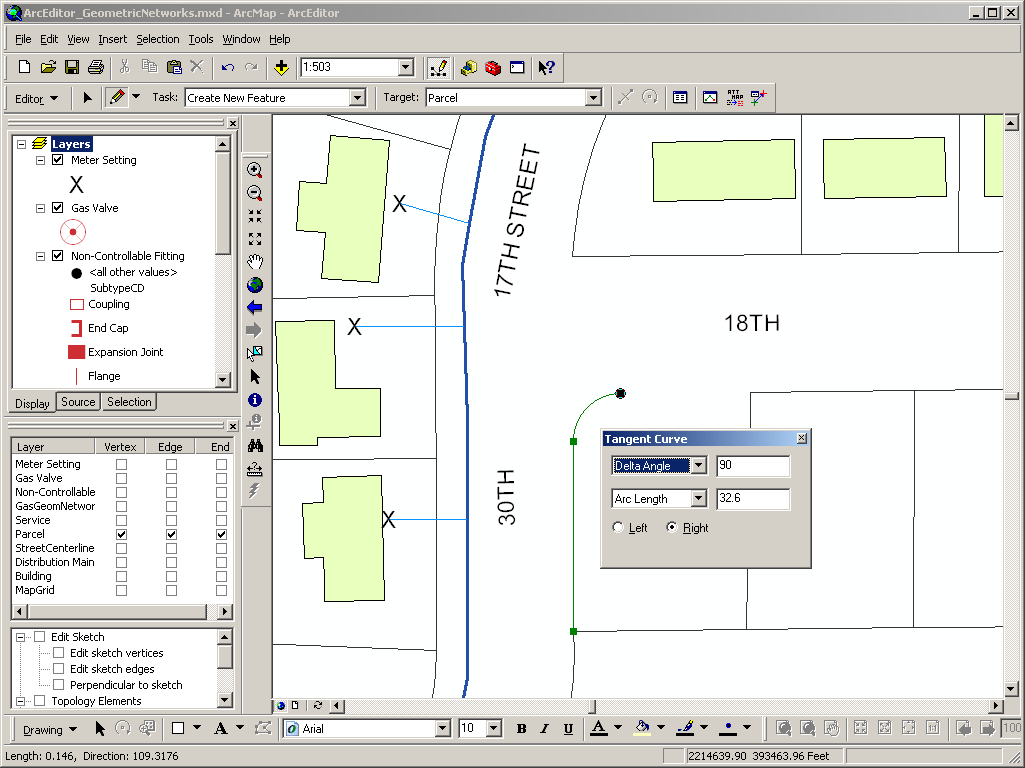The height and width of the screenshot is (768, 1025).
Task: Go back to previous extent arrow
Action: (255, 307)
